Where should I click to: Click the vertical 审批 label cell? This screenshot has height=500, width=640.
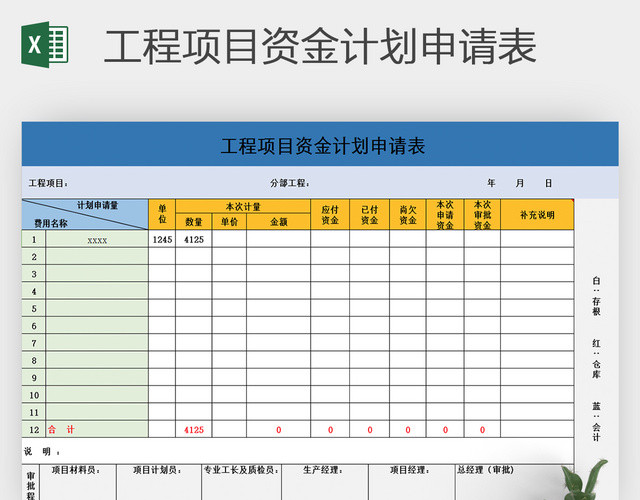(31, 482)
